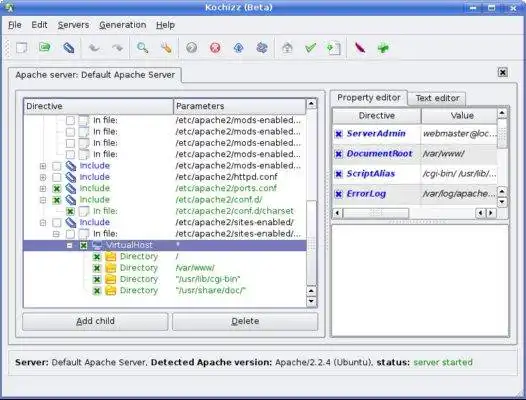
Task: Click the magenta feather toolbar icon
Action: tap(360, 48)
